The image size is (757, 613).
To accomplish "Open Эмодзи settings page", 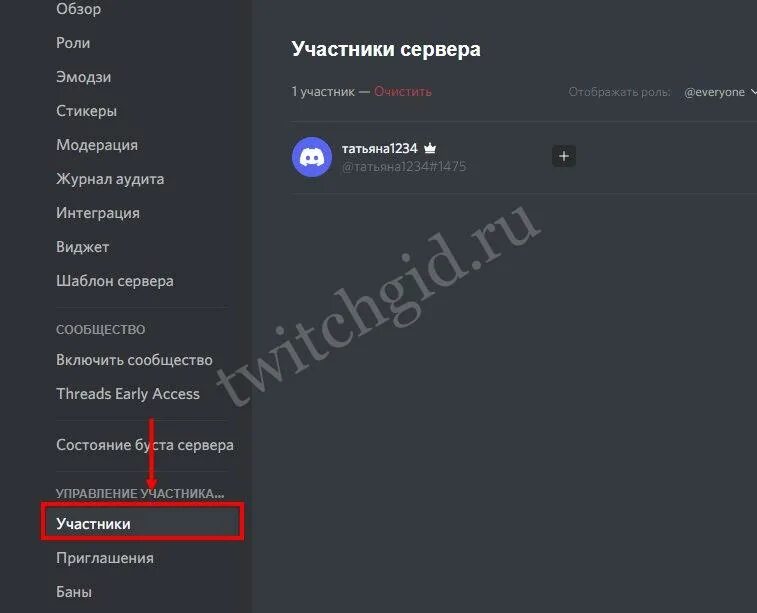I will click(84, 77).
